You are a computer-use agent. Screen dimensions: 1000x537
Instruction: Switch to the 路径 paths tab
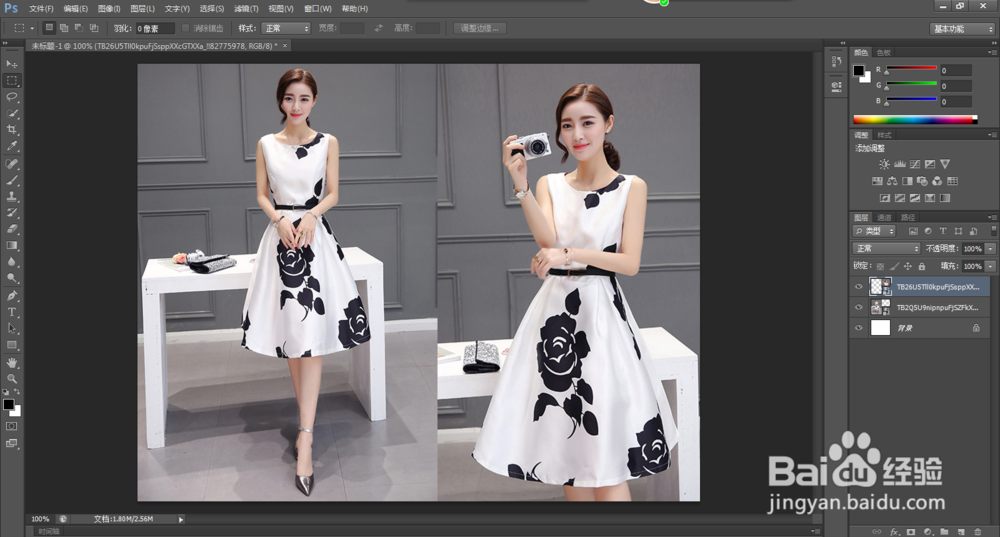click(908, 217)
